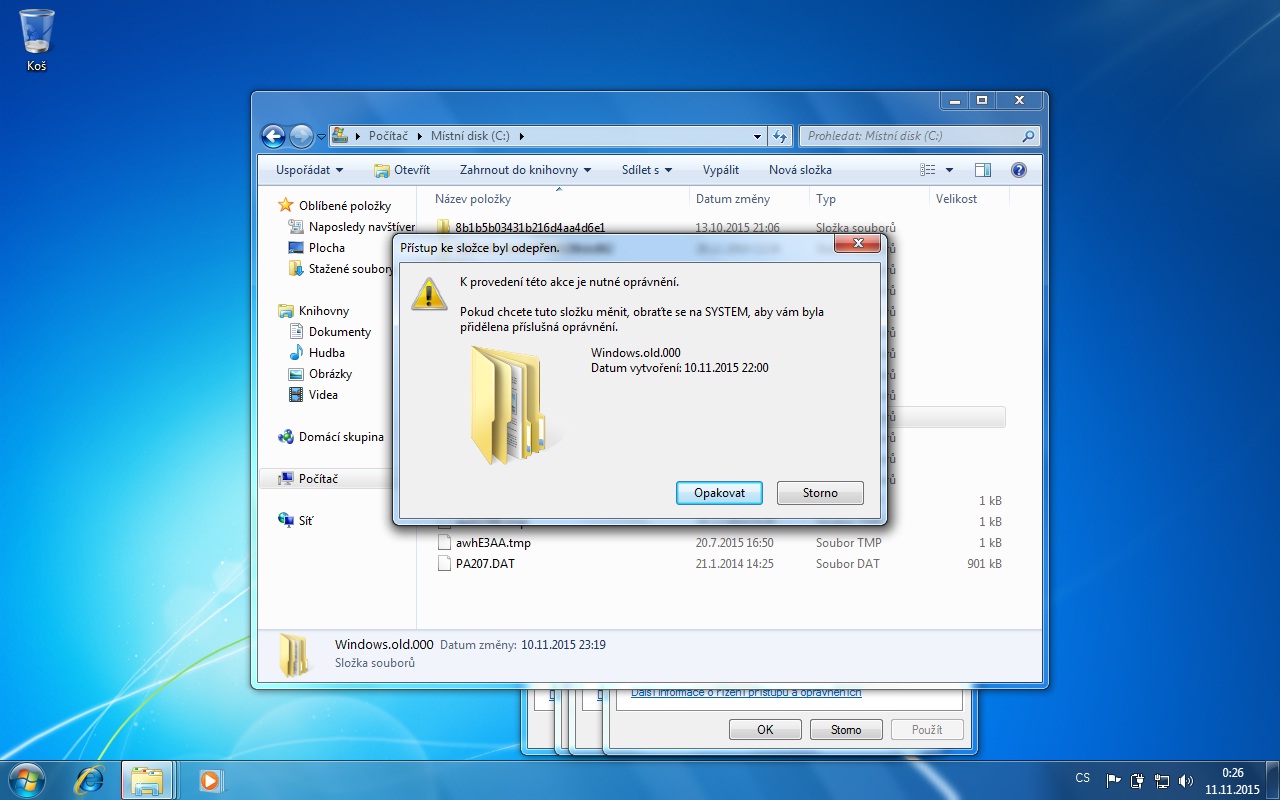
Task: Refresh the folder with the refresh icon
Action: (780, 136)
